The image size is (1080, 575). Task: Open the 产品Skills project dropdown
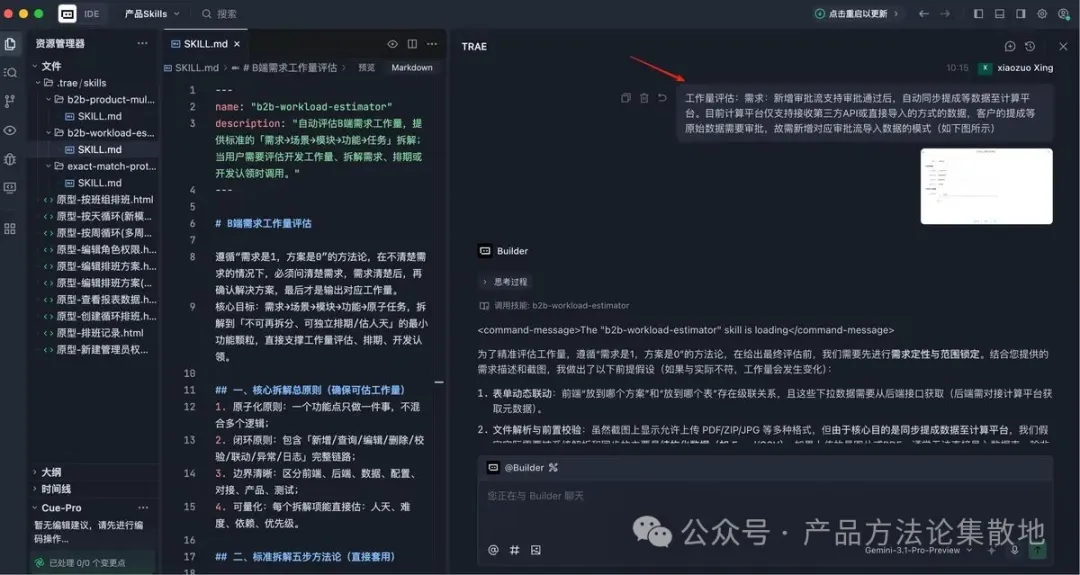click(152, 14)
